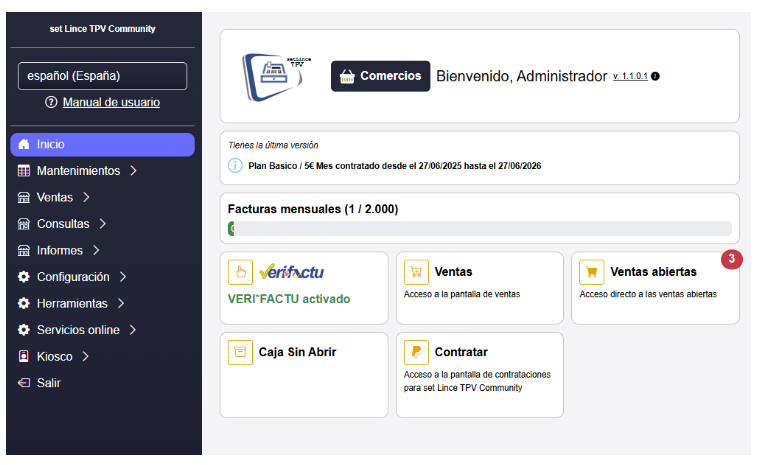The height and width of the screenshot is (465, 762).
Task: Click the PayPal icon in Contratar card
Action: (416, 352)
